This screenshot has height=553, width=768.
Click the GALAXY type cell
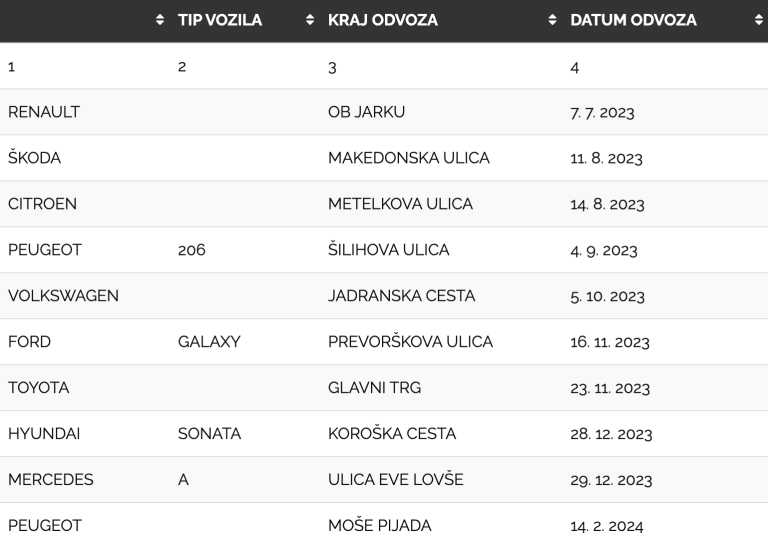209,342
